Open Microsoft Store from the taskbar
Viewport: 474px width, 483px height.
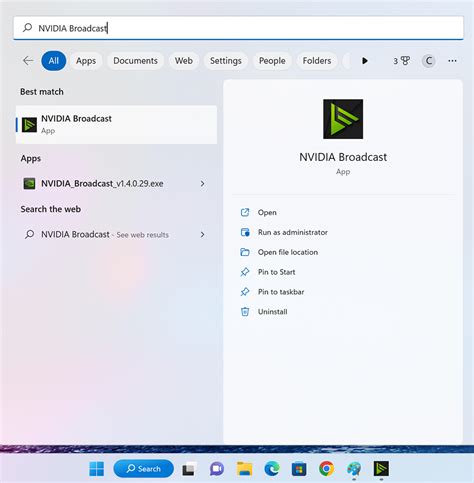[x=299, y=469]
